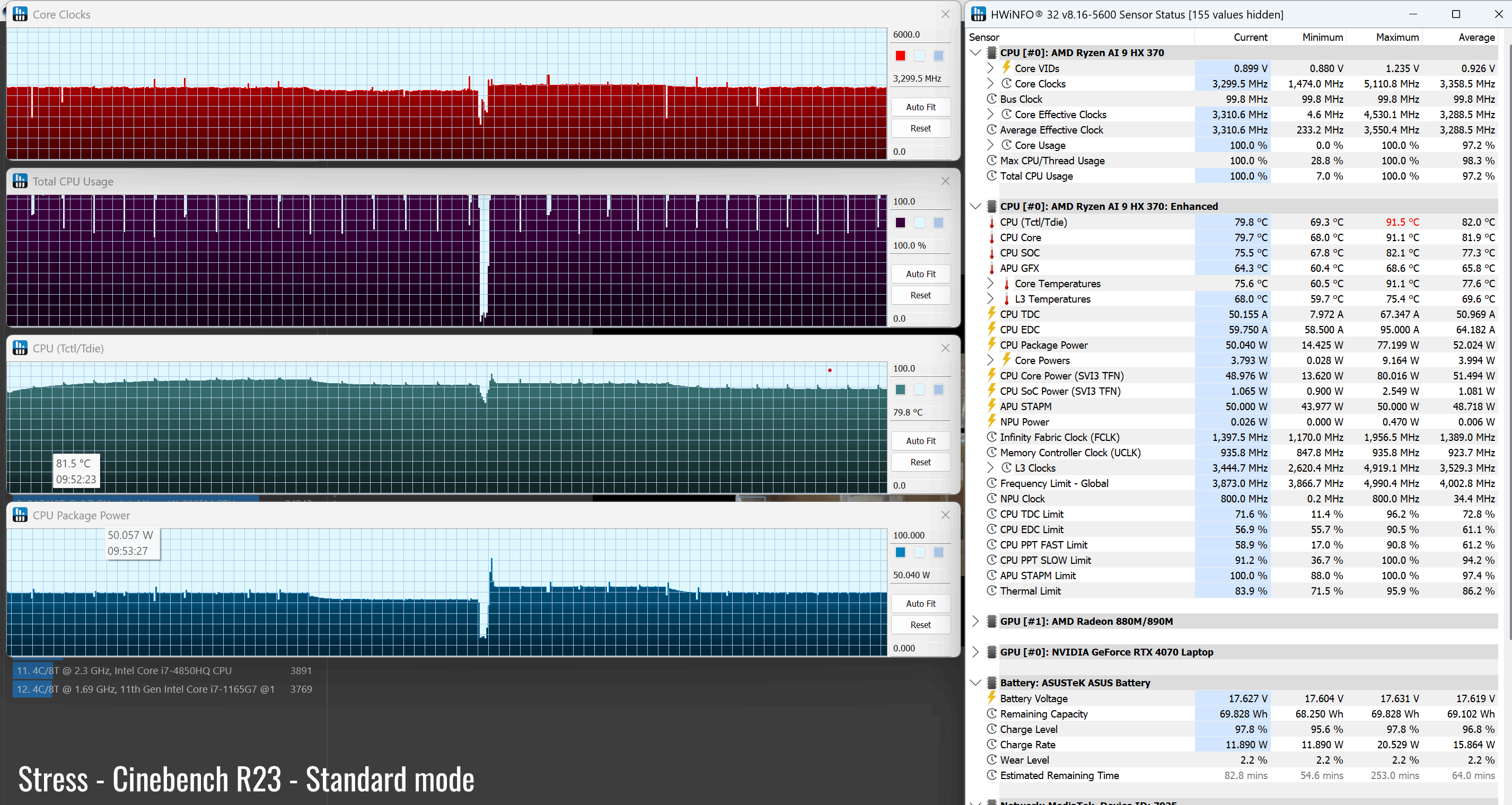The image size is (1512, 805).
Task: Click the chip icon beside Battery: ASUSTeK ASUS Battery
Action: coord(992,683)
